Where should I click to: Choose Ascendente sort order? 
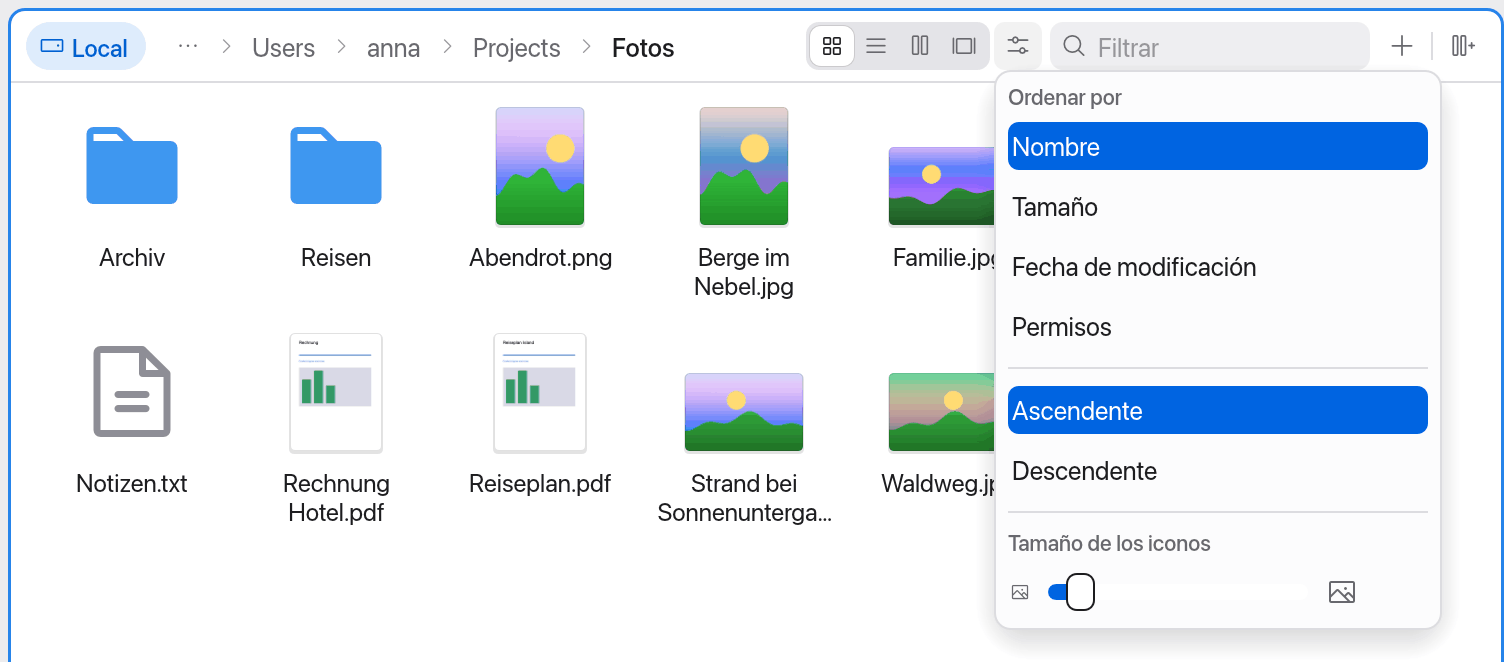pyautogui.click(x=1218, y=410)
